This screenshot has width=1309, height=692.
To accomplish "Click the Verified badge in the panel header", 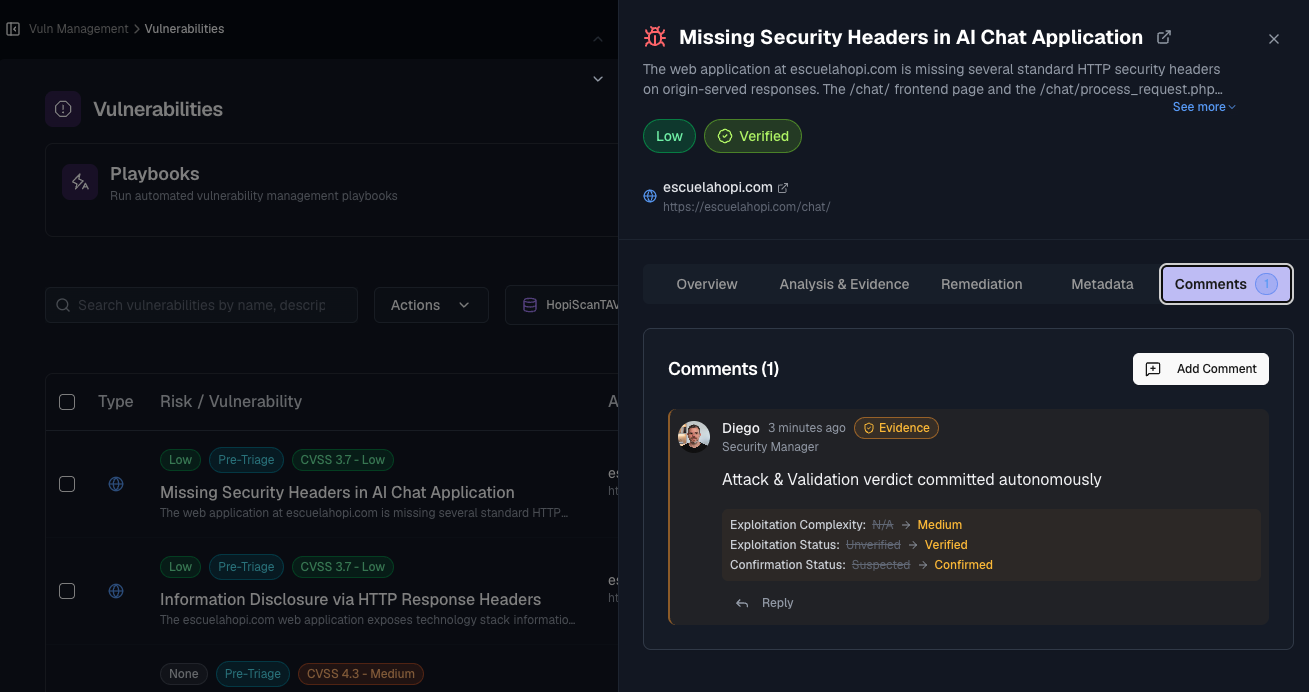I will [753, 136].
